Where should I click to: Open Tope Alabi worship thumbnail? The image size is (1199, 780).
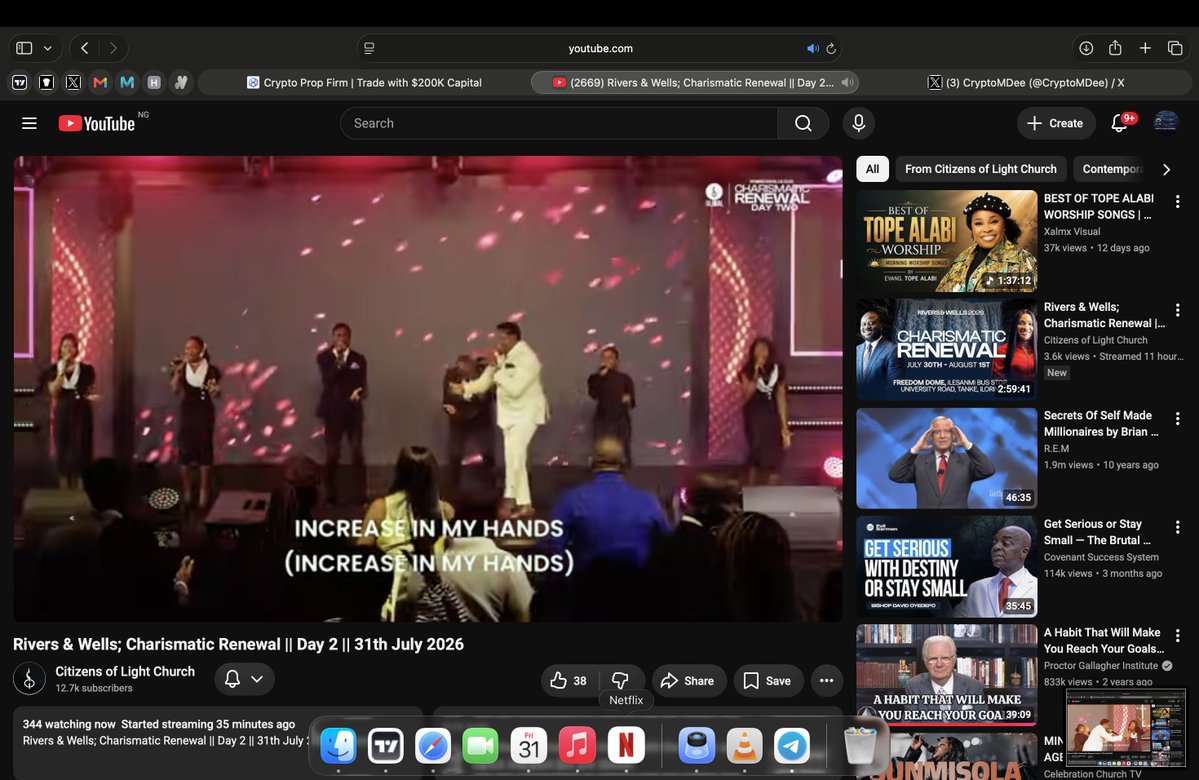click(947, 241)
